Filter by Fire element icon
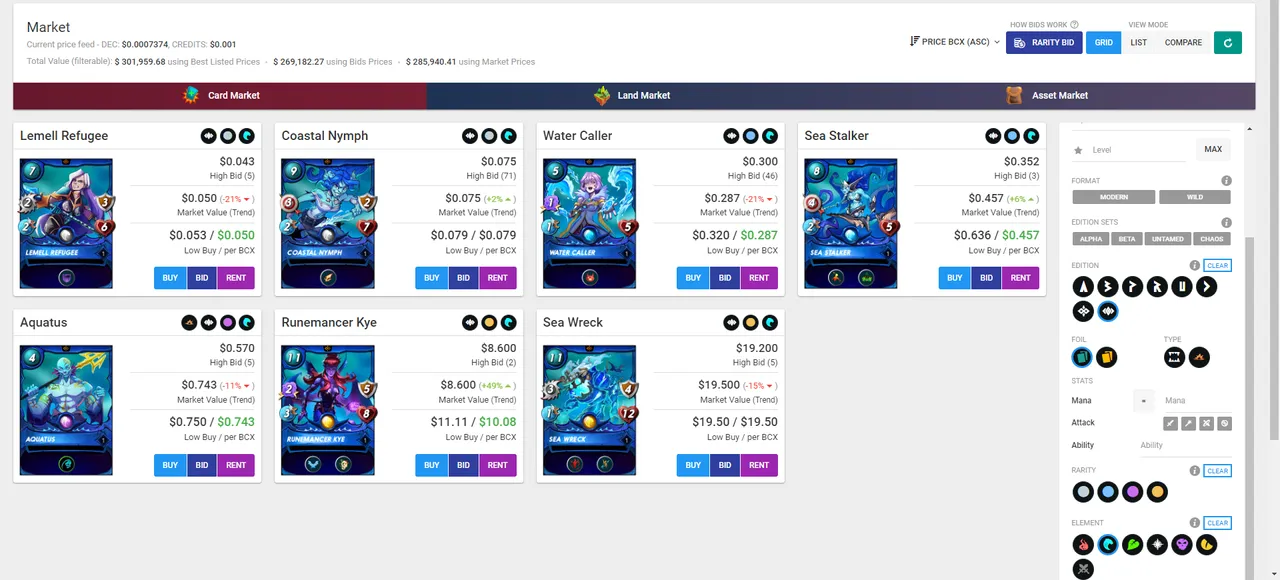The width and height of the screenshot is (1280, 580). click(x=1083, y=545)
